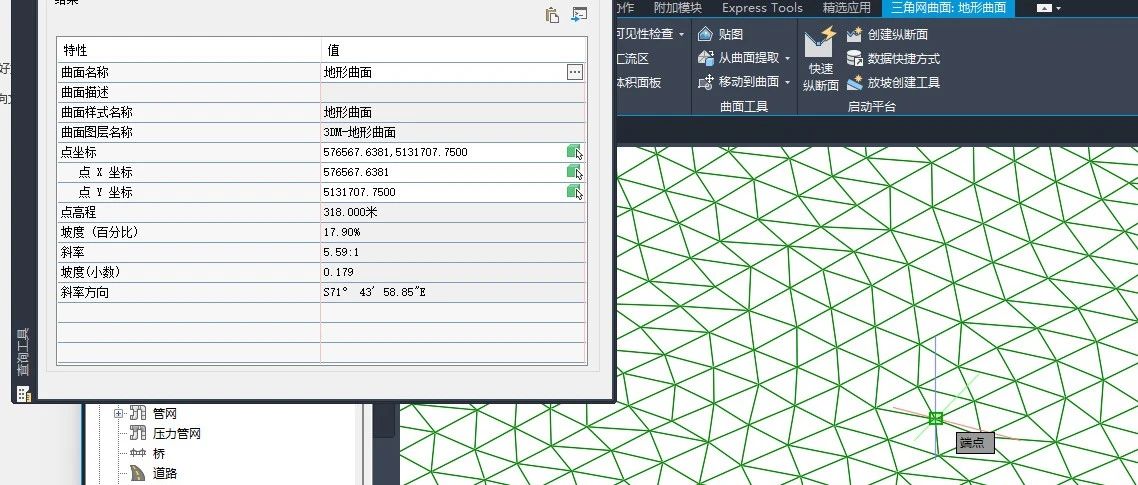Click the 贴图 drape image tool

pos(720,34)
